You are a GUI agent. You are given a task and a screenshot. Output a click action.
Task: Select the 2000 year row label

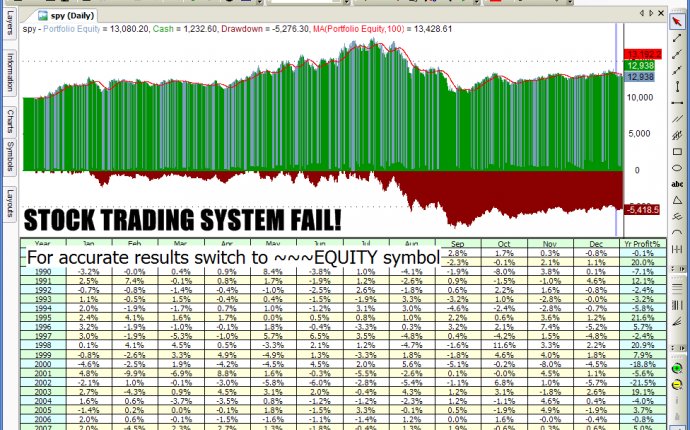click(x=43, y=364)
